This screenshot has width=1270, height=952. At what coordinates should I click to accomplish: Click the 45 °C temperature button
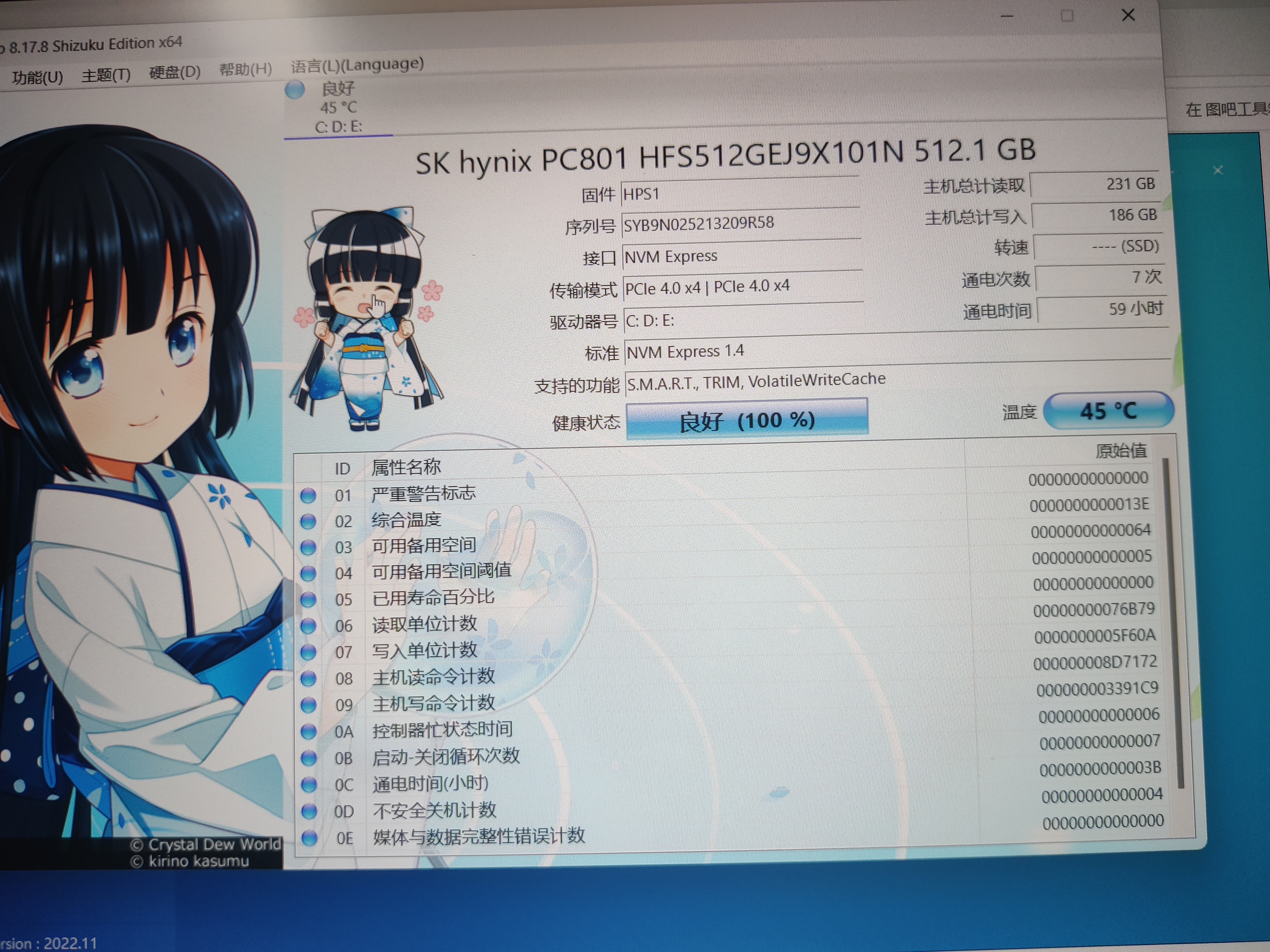pos(1108,411)
